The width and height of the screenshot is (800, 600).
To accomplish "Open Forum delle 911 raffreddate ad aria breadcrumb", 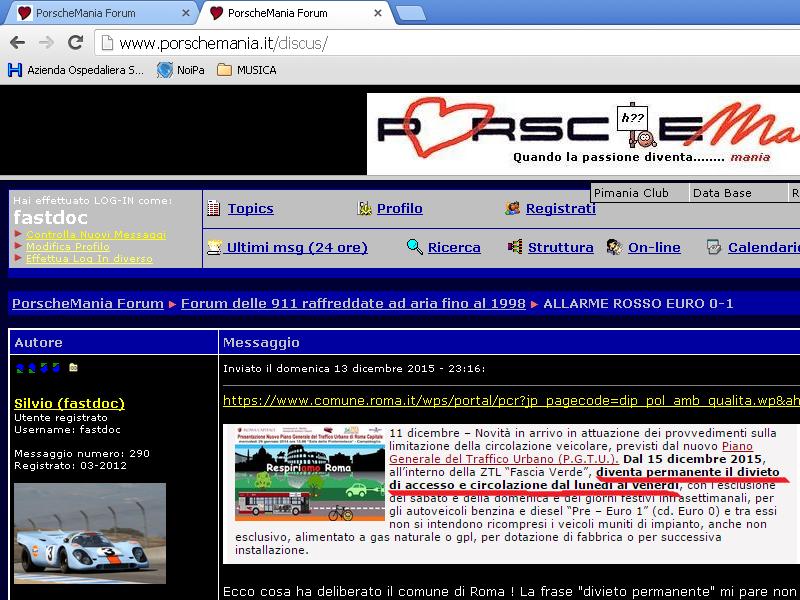I will pos(353,304).
